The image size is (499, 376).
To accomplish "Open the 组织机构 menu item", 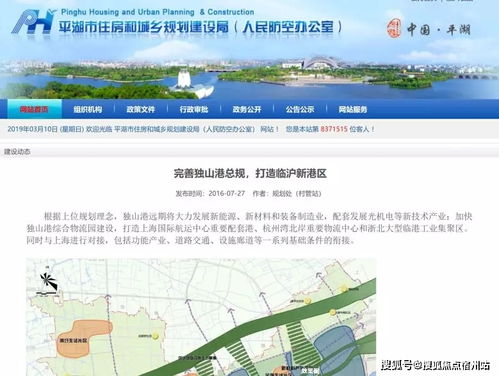I will tap(88, 109).
